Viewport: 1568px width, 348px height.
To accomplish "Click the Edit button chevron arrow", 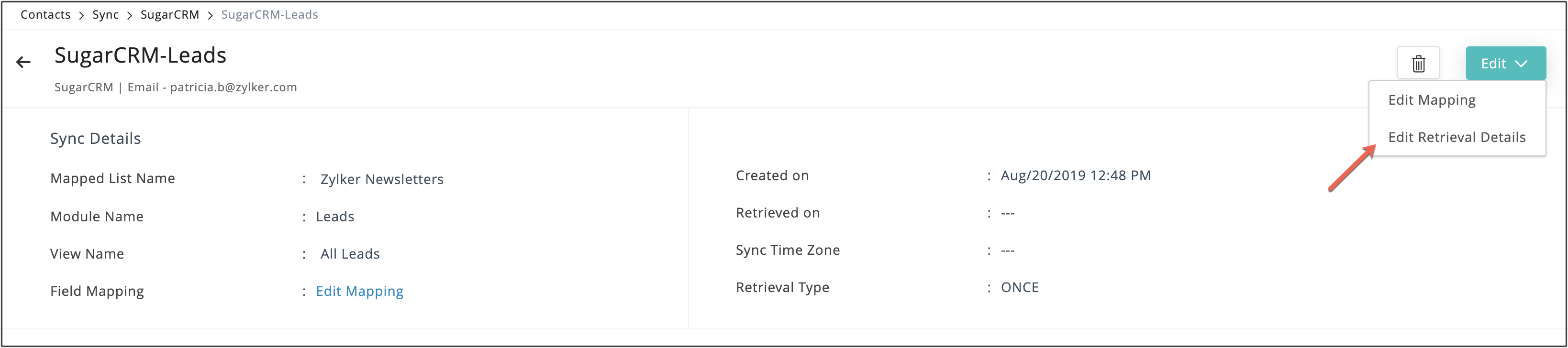I will coord(1521,63).
